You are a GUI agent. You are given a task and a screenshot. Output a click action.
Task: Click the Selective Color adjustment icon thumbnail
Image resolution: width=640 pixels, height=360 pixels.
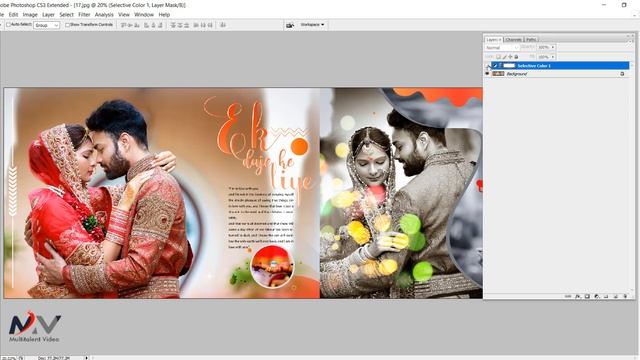[495, 66]
